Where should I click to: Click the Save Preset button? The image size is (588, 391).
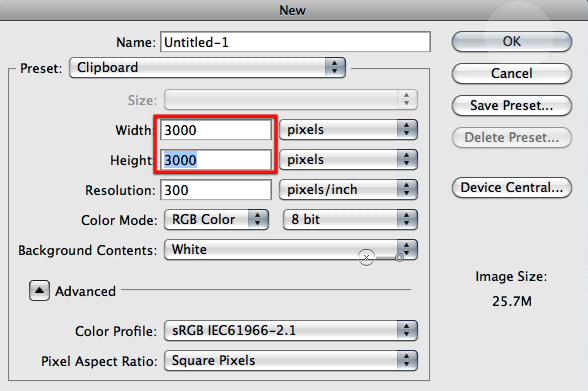[512, 106]
